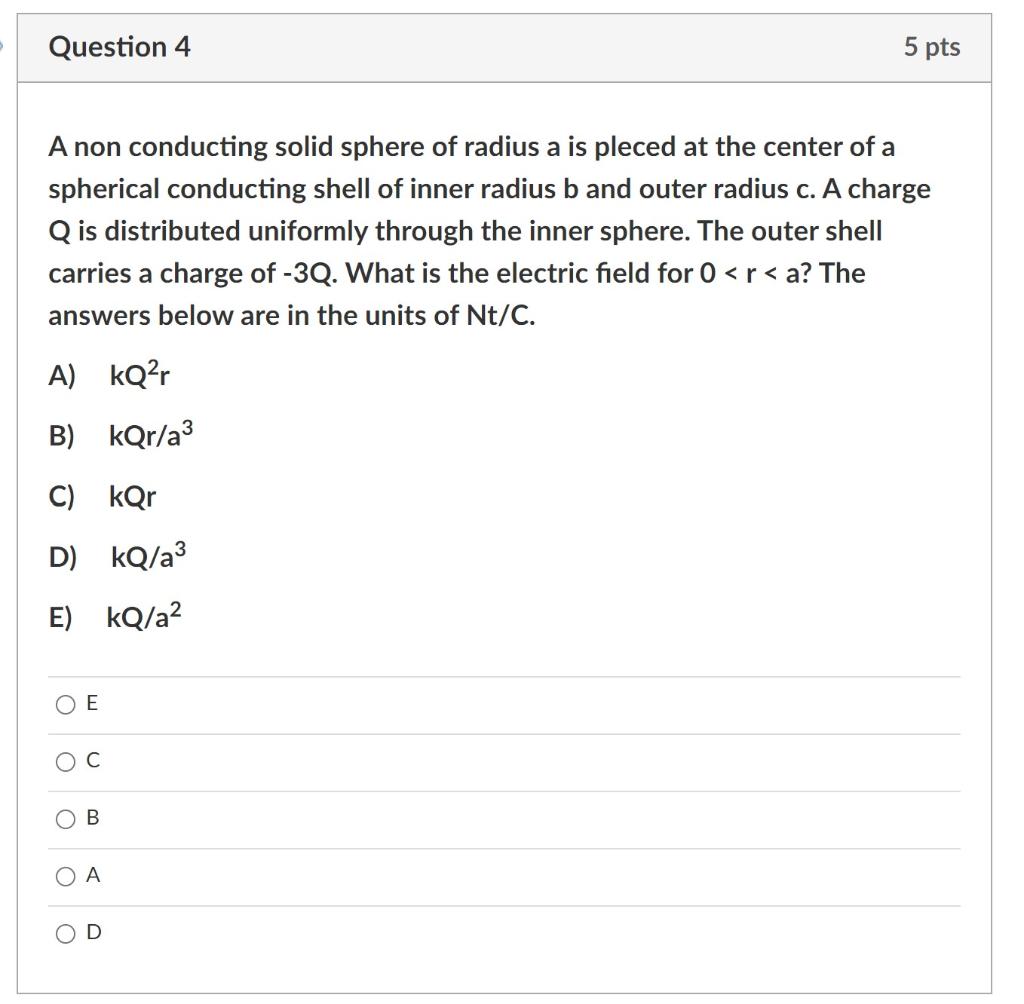Click the option text kQ/a²
Viewport: 1024px width, 1004px height.
(x=144, y=616)
